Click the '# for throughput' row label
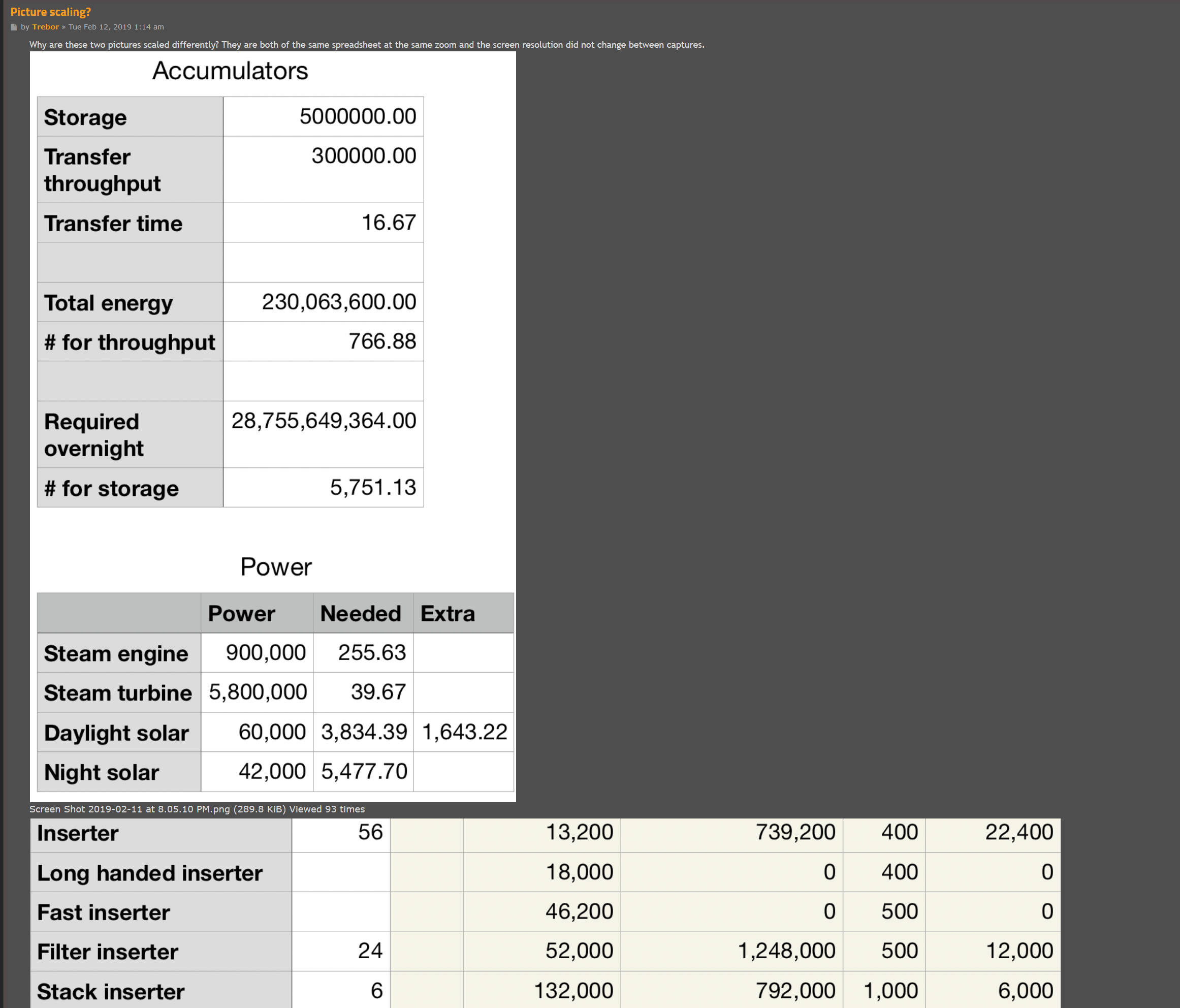This screenshot has height=1008, width=1180. click(130, 342)
